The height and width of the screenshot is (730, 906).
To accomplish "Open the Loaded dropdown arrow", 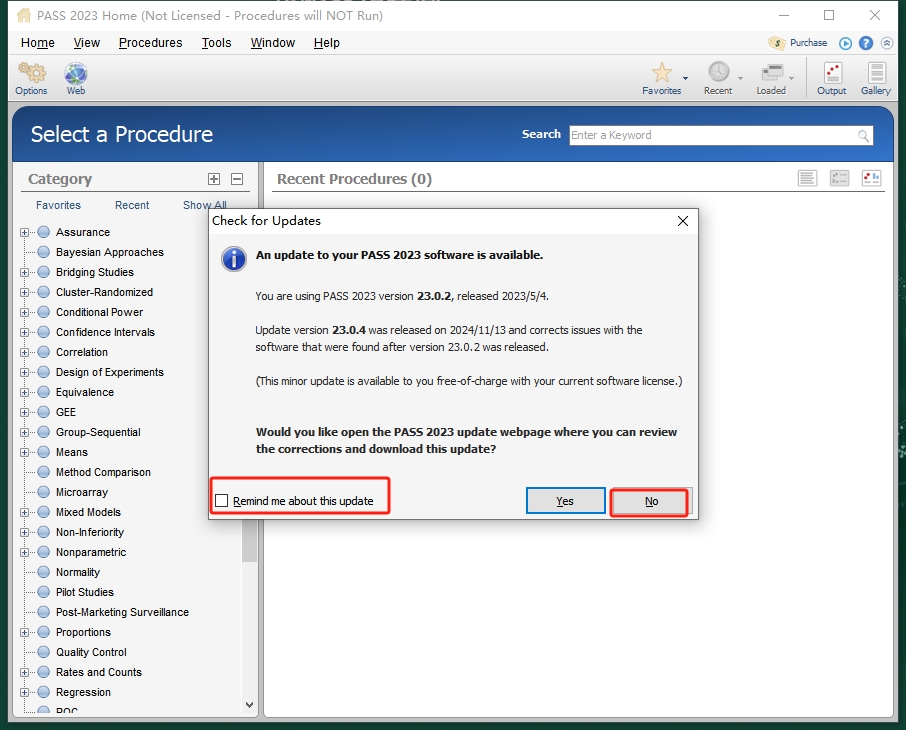I will point(792,78).
